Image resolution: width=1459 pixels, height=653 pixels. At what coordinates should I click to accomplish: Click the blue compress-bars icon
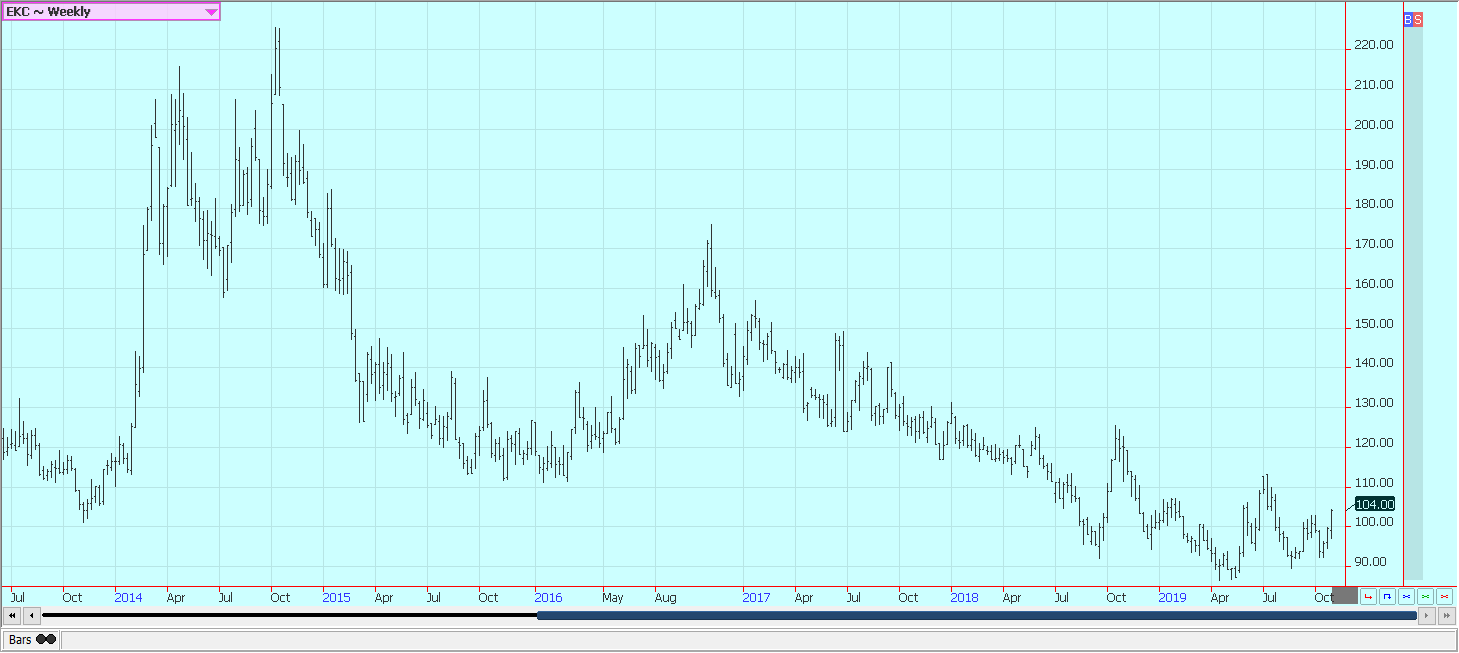click(x=1406, y=596)
